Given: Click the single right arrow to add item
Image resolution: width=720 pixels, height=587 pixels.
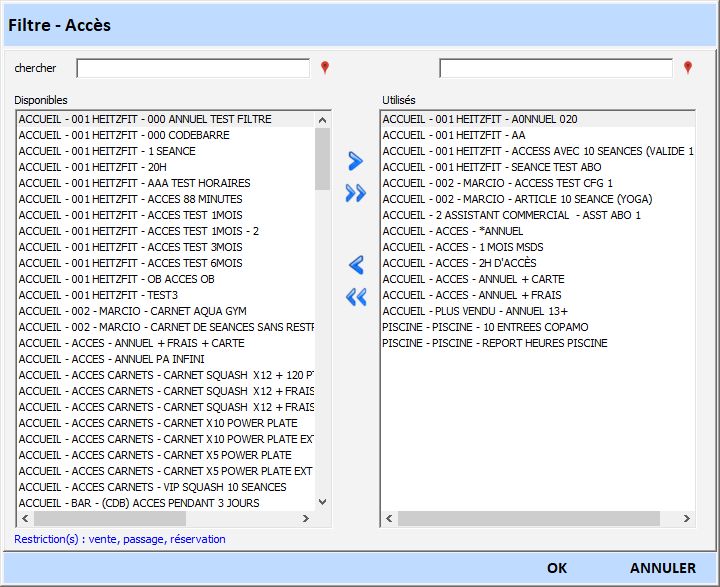Looking at the screenshot, I should [x=355, y=161].
